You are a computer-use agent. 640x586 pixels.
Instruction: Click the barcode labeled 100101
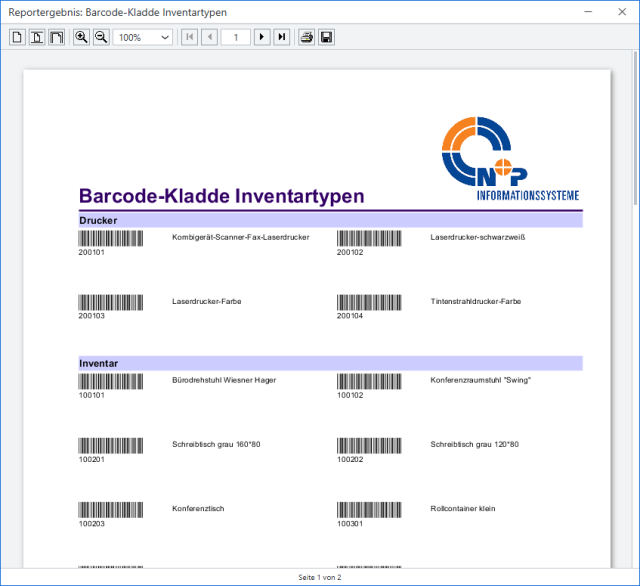click(111, 382)
